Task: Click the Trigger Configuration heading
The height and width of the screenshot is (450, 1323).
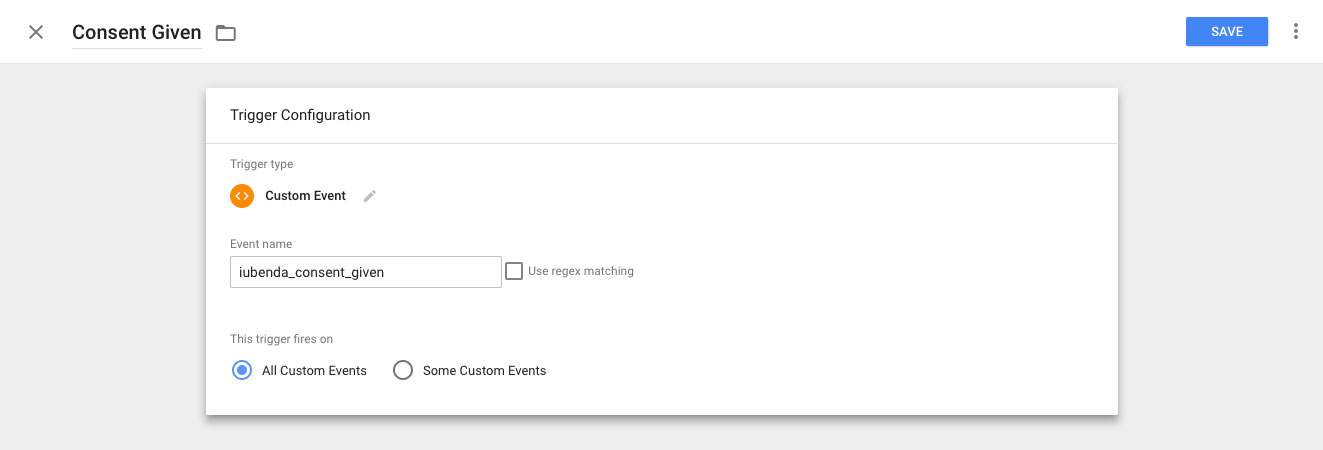Action: pyautogui.click(x=300, y=115)
